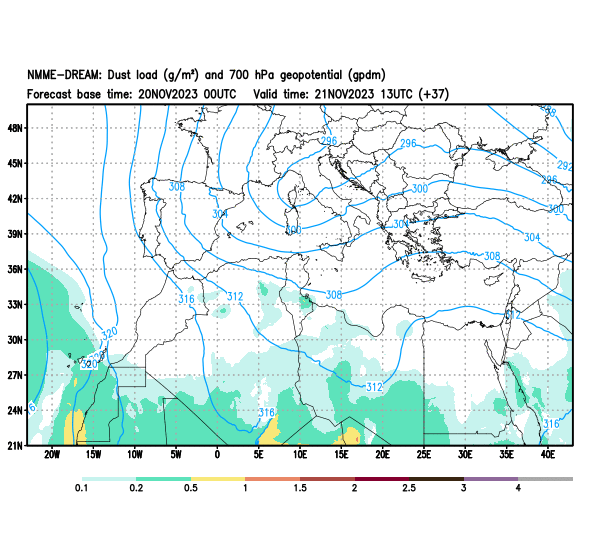The image size is (600, 550).
Task: Click the 5E longitude label
Action: point(259,455)
